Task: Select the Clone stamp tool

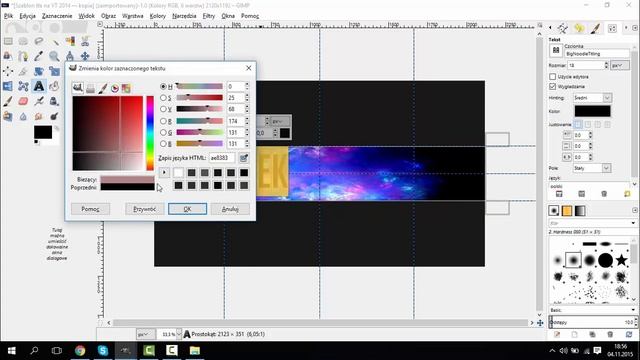Action: 8,116
